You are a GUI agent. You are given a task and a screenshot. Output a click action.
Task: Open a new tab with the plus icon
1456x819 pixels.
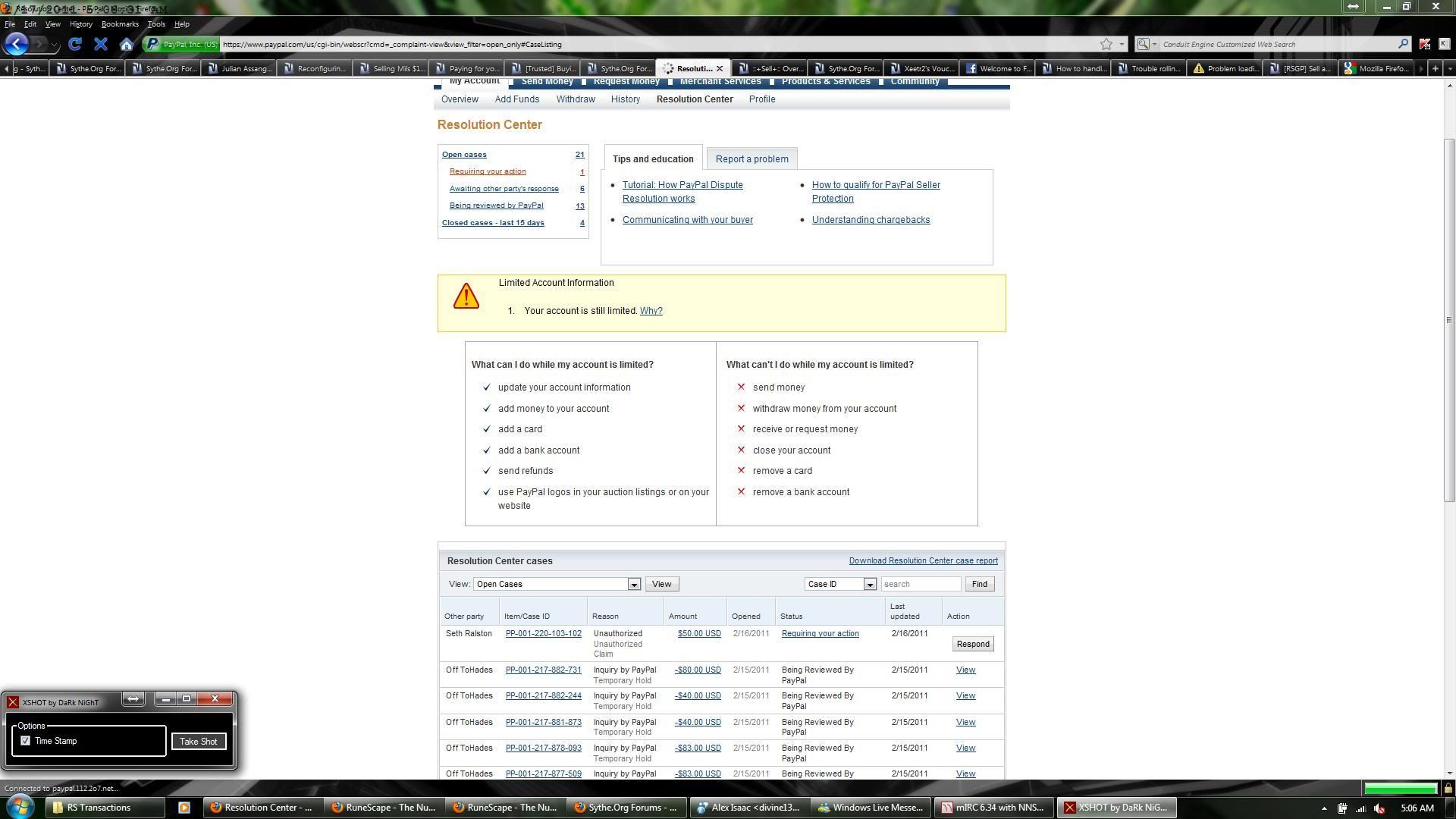click(1435, 68)
